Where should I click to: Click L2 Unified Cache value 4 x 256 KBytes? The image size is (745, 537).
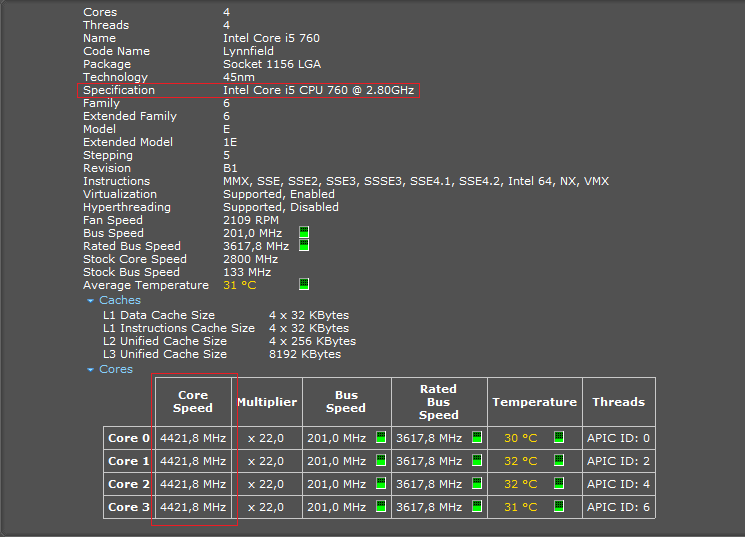pyautogui.click(x=312, y=341)
